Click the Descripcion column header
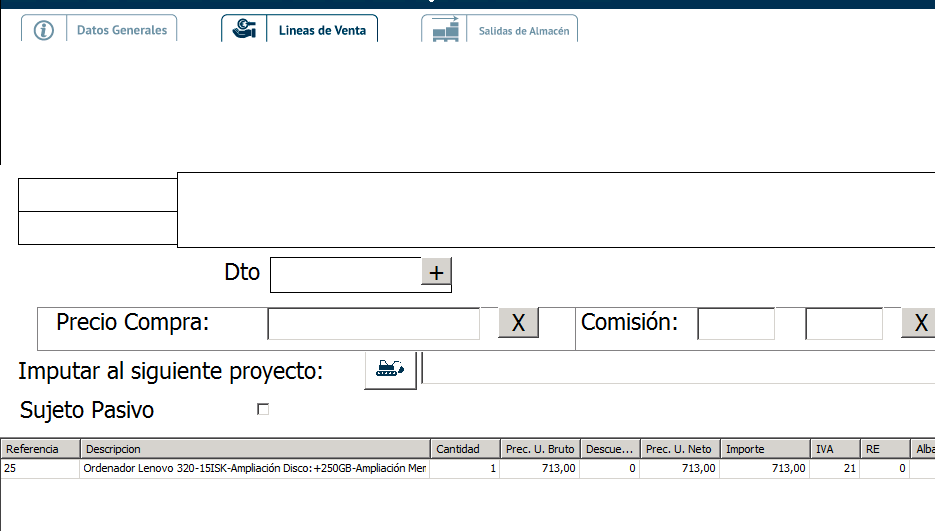 [255, 449]
